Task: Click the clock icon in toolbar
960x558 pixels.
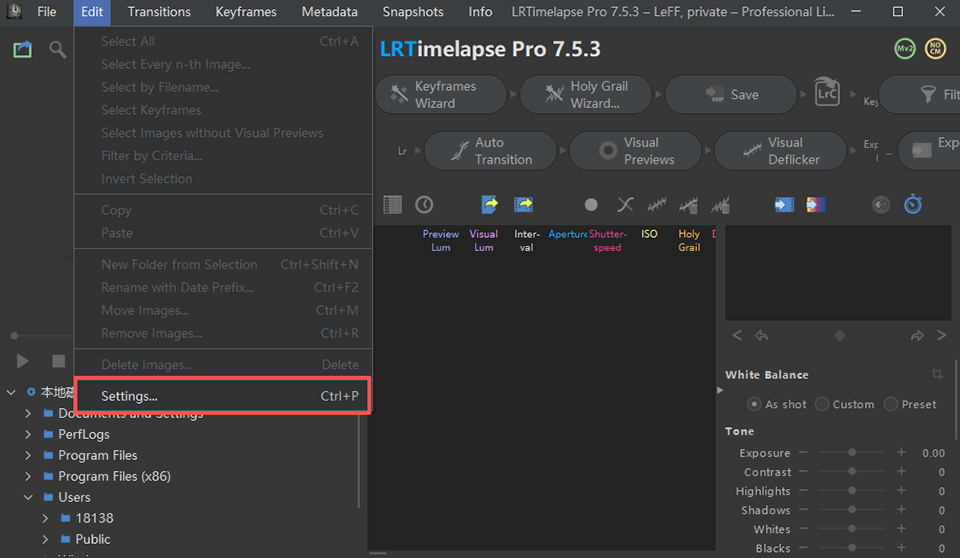Action: (424, 205)
